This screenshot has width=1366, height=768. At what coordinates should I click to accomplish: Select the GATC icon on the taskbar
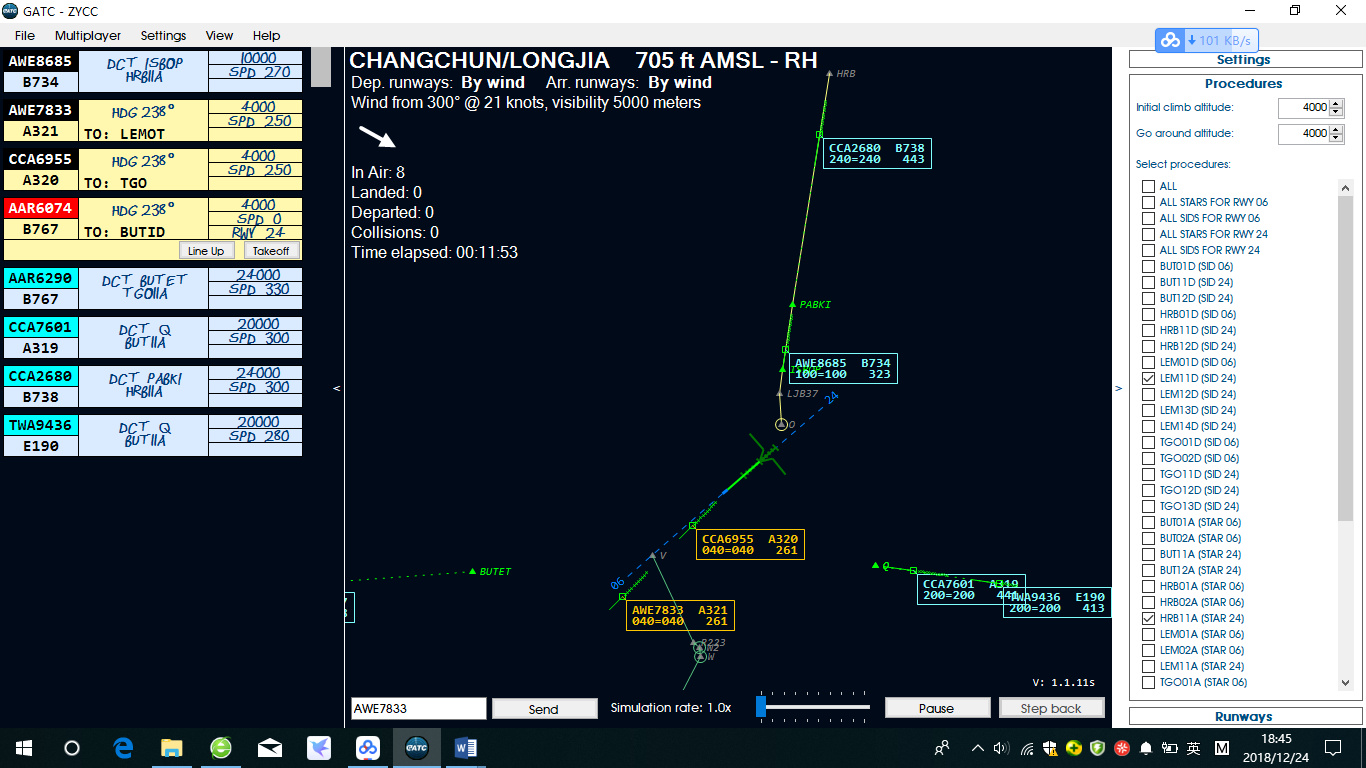[x=417, y=747]
